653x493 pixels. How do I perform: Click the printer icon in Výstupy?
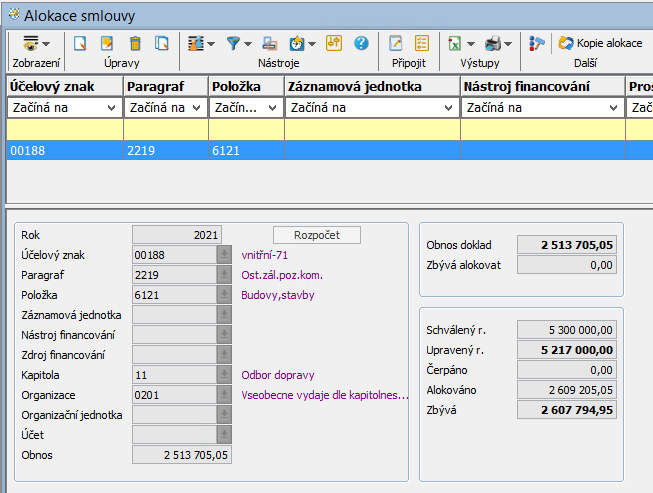(x=492, y=43)
